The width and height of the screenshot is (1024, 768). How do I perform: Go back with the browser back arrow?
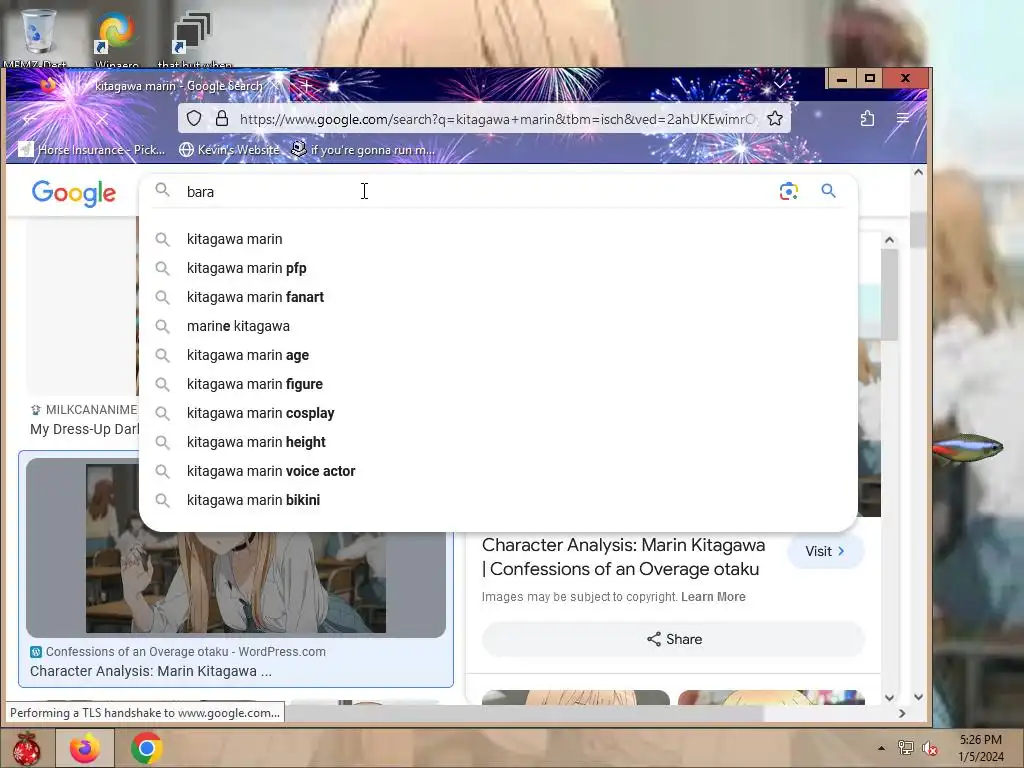(29, 120)
